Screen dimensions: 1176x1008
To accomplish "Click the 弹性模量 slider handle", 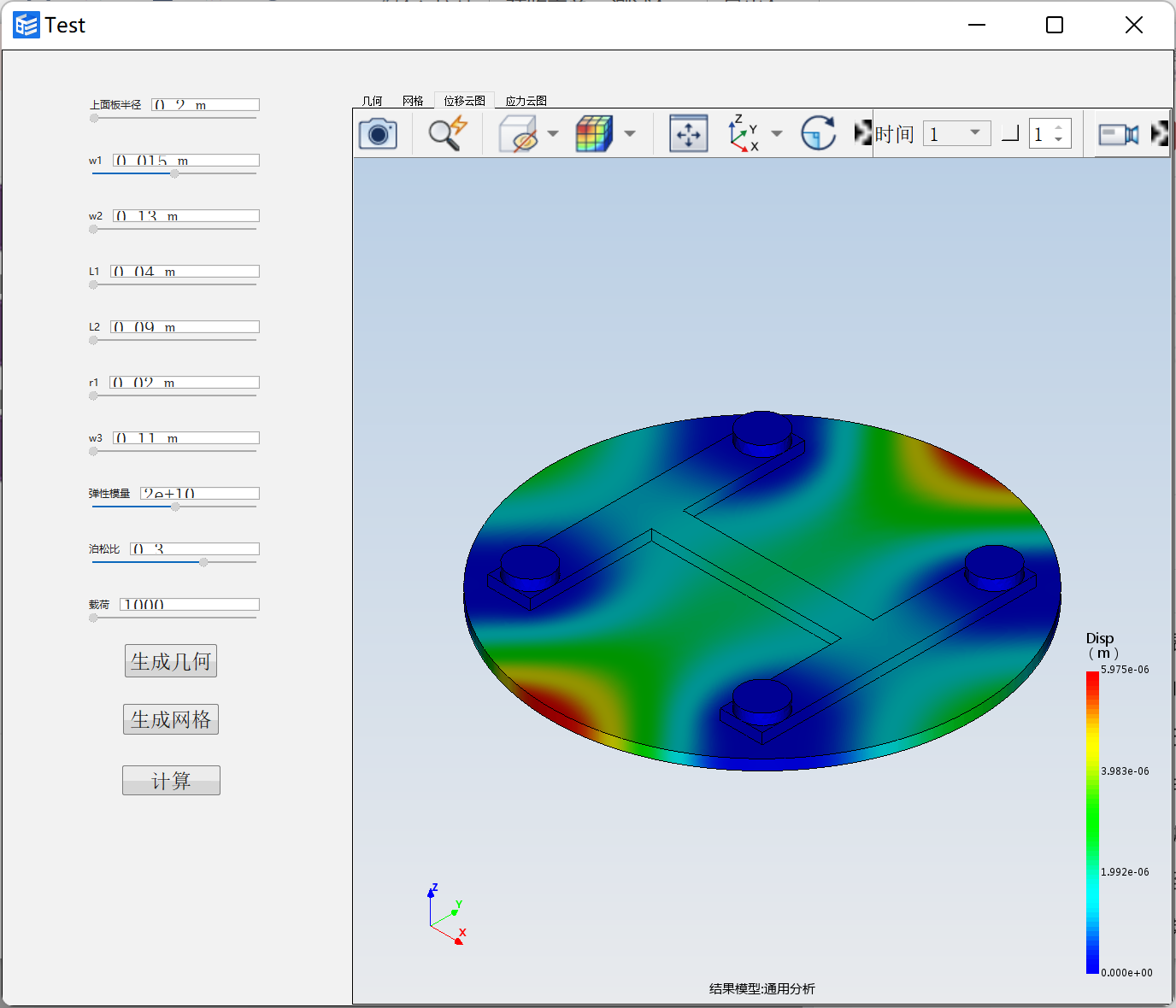I will pyautogui.click(x=175, y=507).
